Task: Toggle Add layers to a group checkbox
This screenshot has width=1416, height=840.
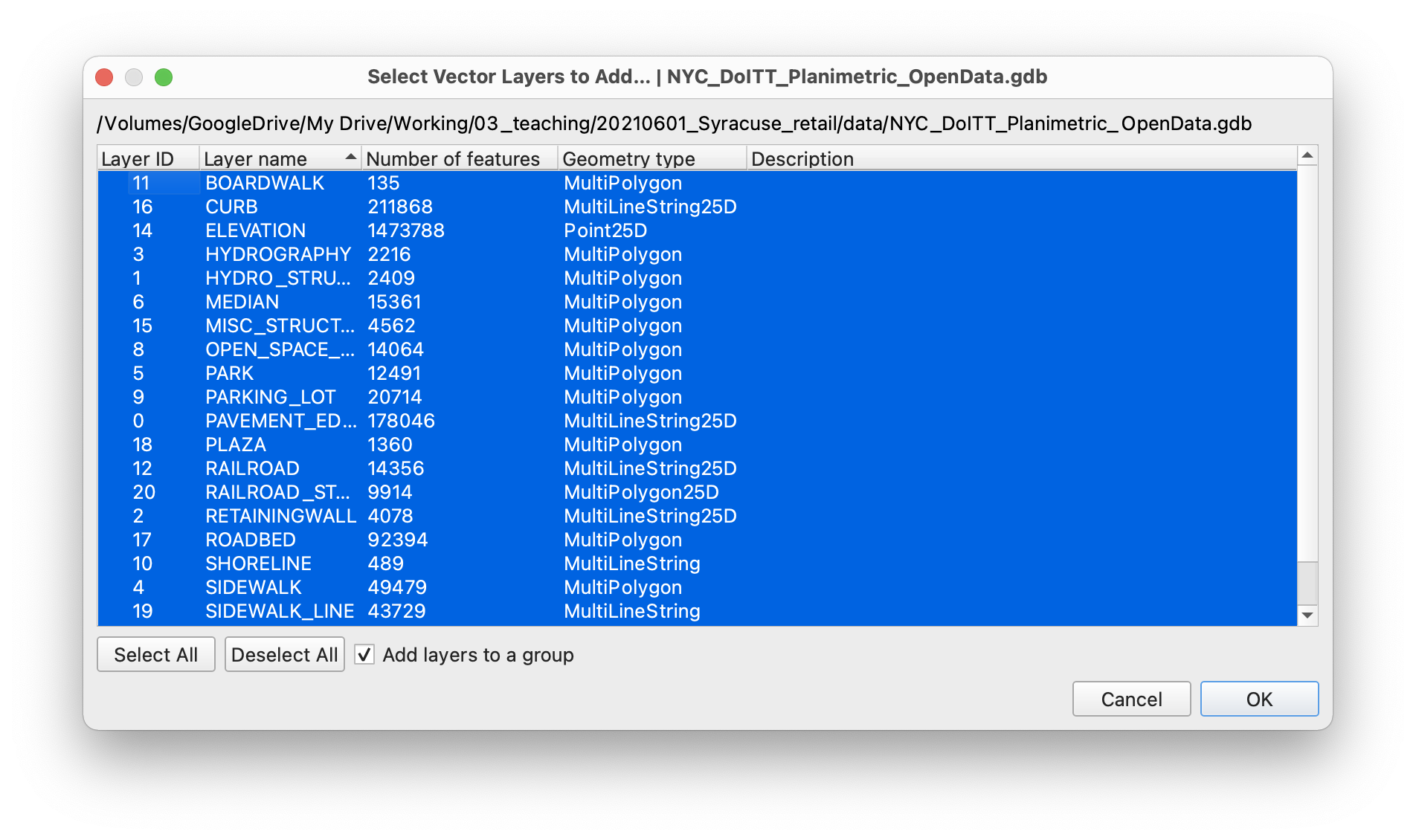Action: pos(364,655)
